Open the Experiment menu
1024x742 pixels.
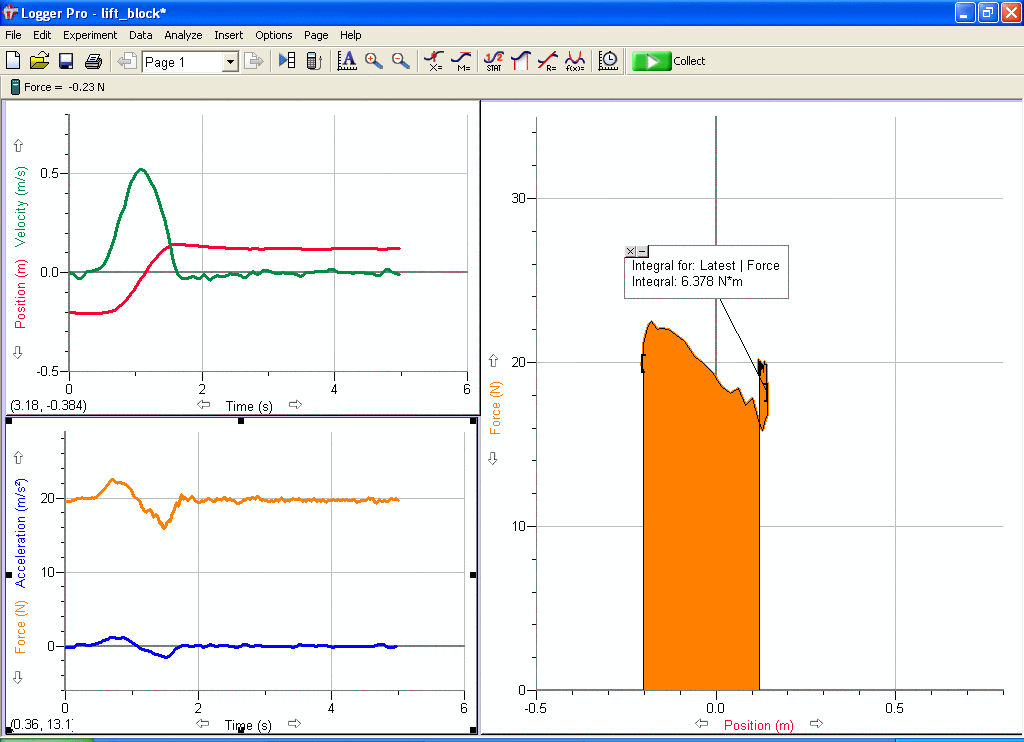[x=90, y=35]
